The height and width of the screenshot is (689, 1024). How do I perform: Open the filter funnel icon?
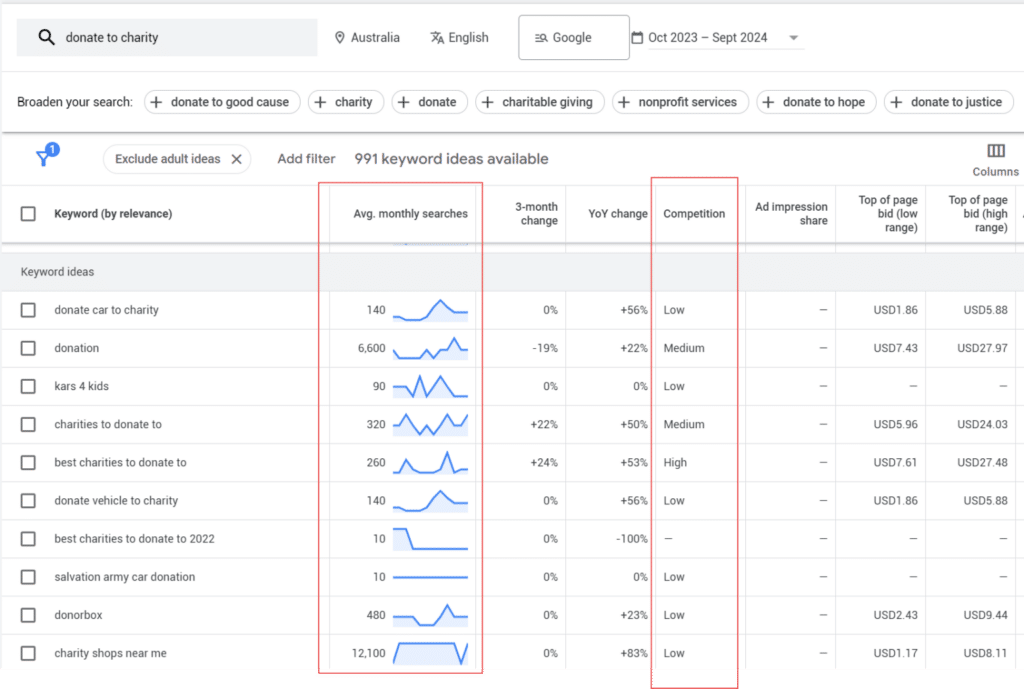(x=43, y=157)
